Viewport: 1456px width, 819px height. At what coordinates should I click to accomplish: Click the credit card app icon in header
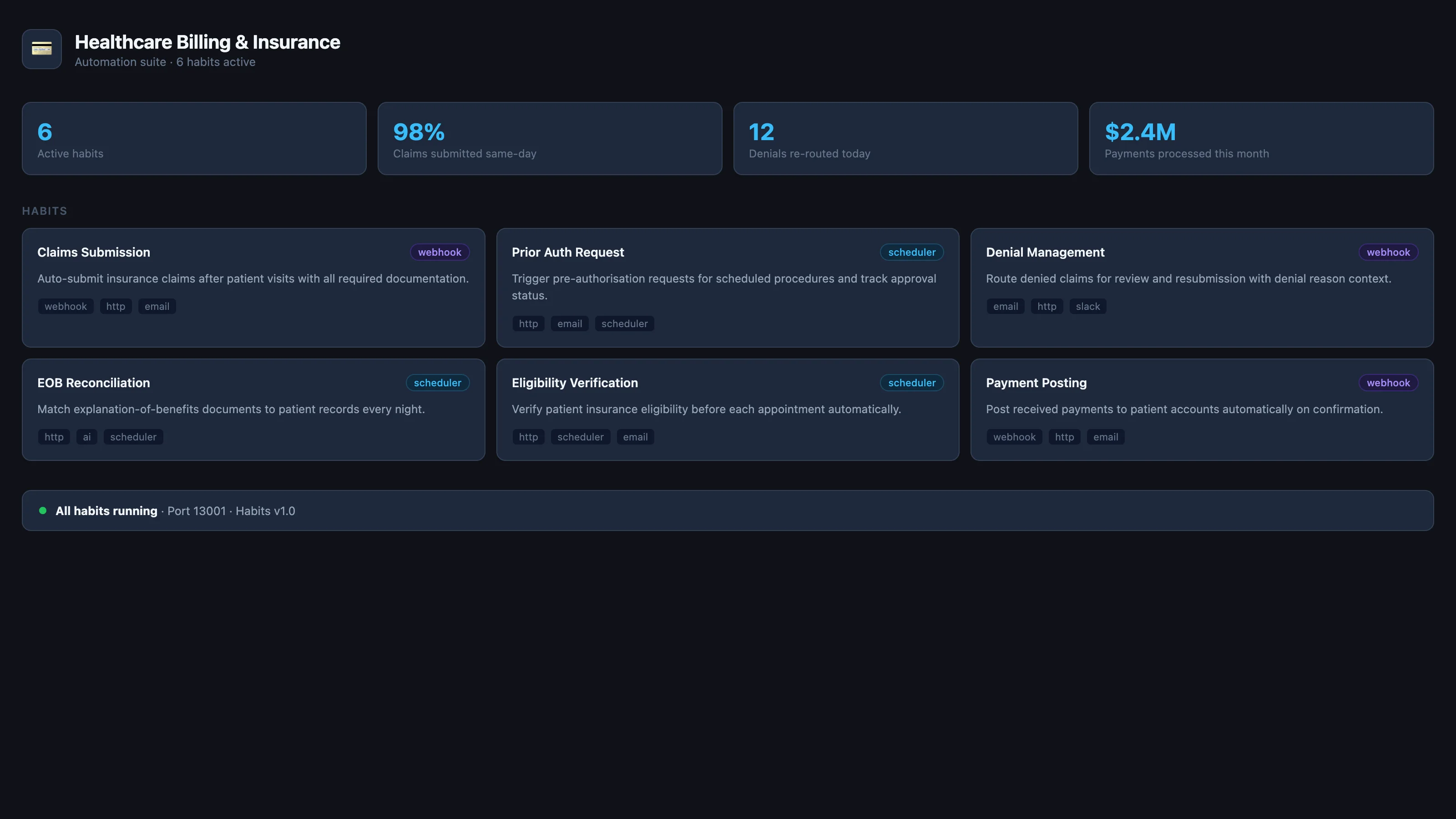tap(42, 49)
